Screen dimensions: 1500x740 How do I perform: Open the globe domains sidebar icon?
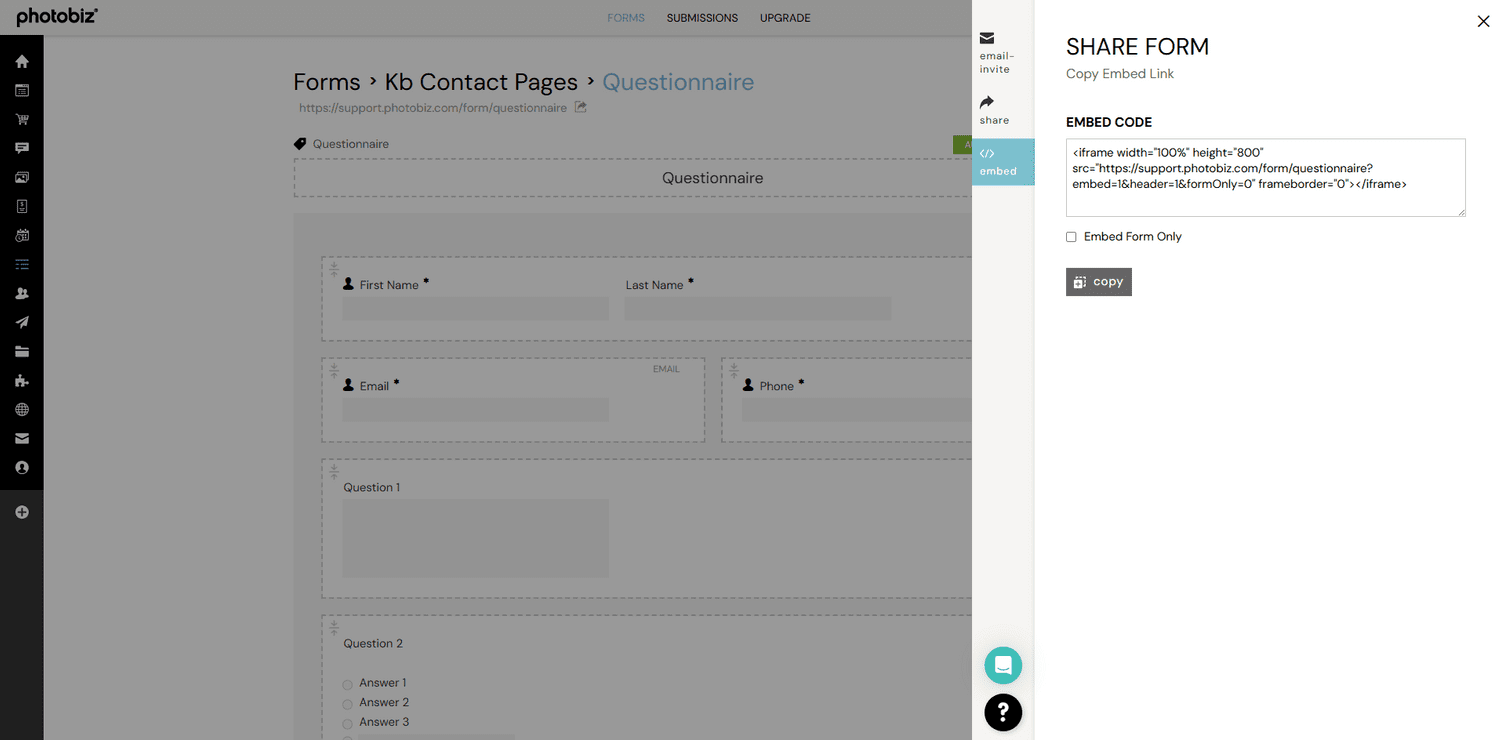22,409
